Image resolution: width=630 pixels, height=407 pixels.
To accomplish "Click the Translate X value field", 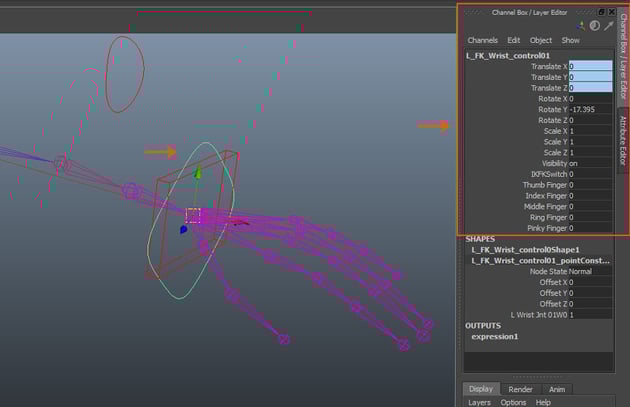I will tap(589, 67).
